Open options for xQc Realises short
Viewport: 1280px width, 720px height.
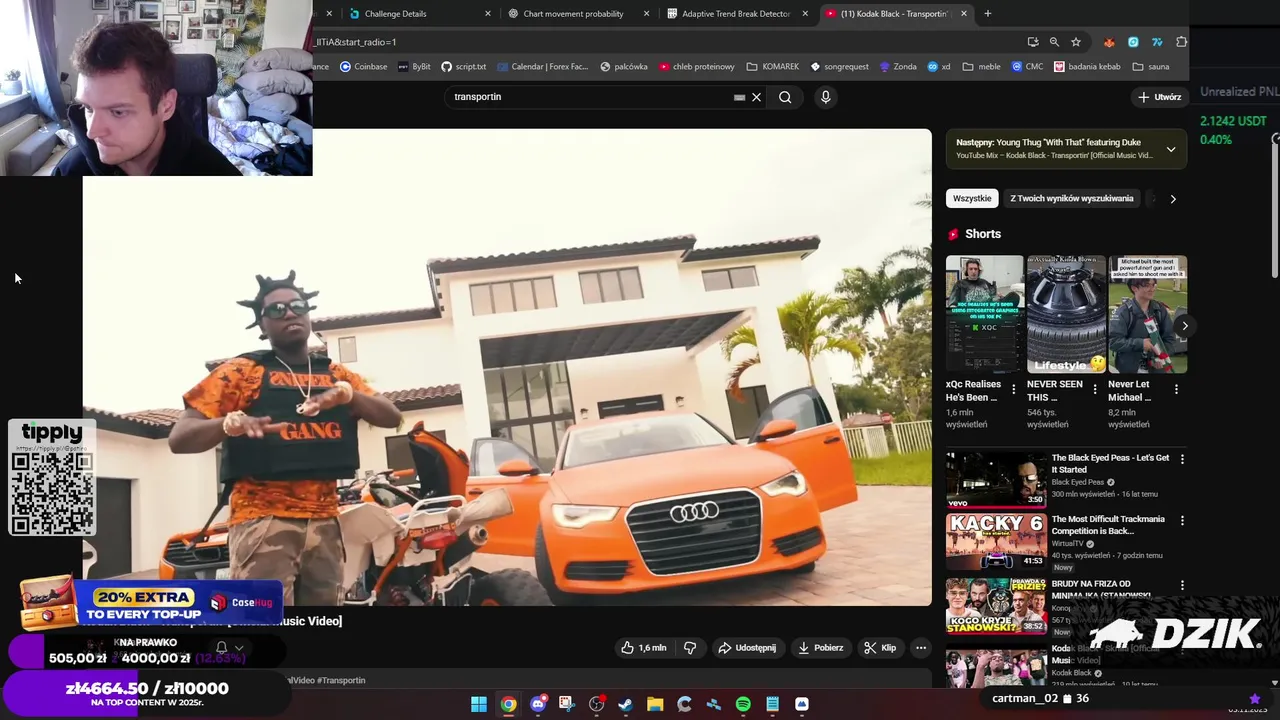[x=1014, y=389]
